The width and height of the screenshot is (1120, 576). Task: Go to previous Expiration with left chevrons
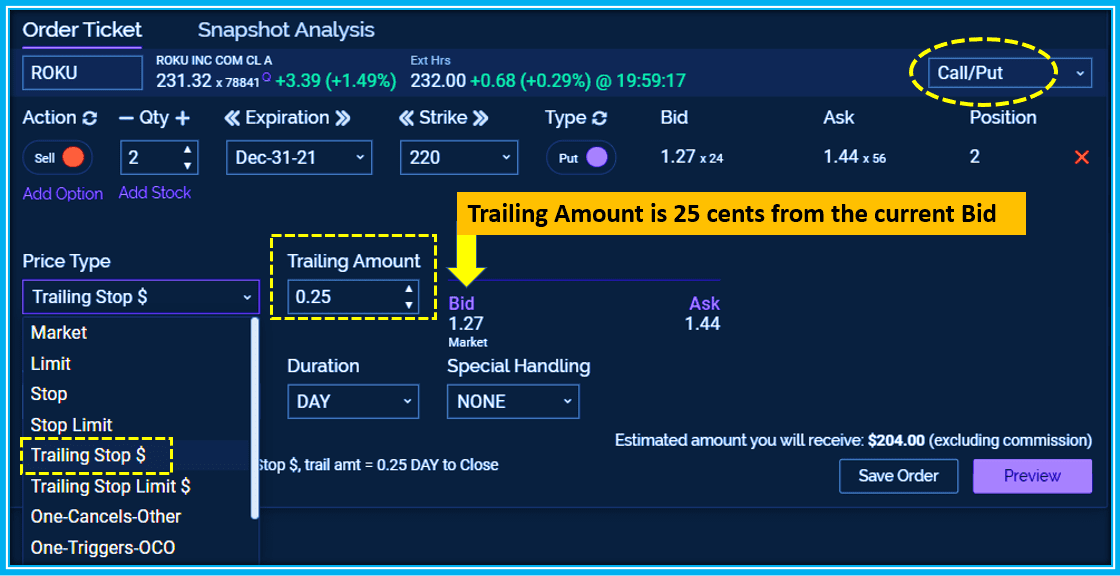(x=232, y=118)
